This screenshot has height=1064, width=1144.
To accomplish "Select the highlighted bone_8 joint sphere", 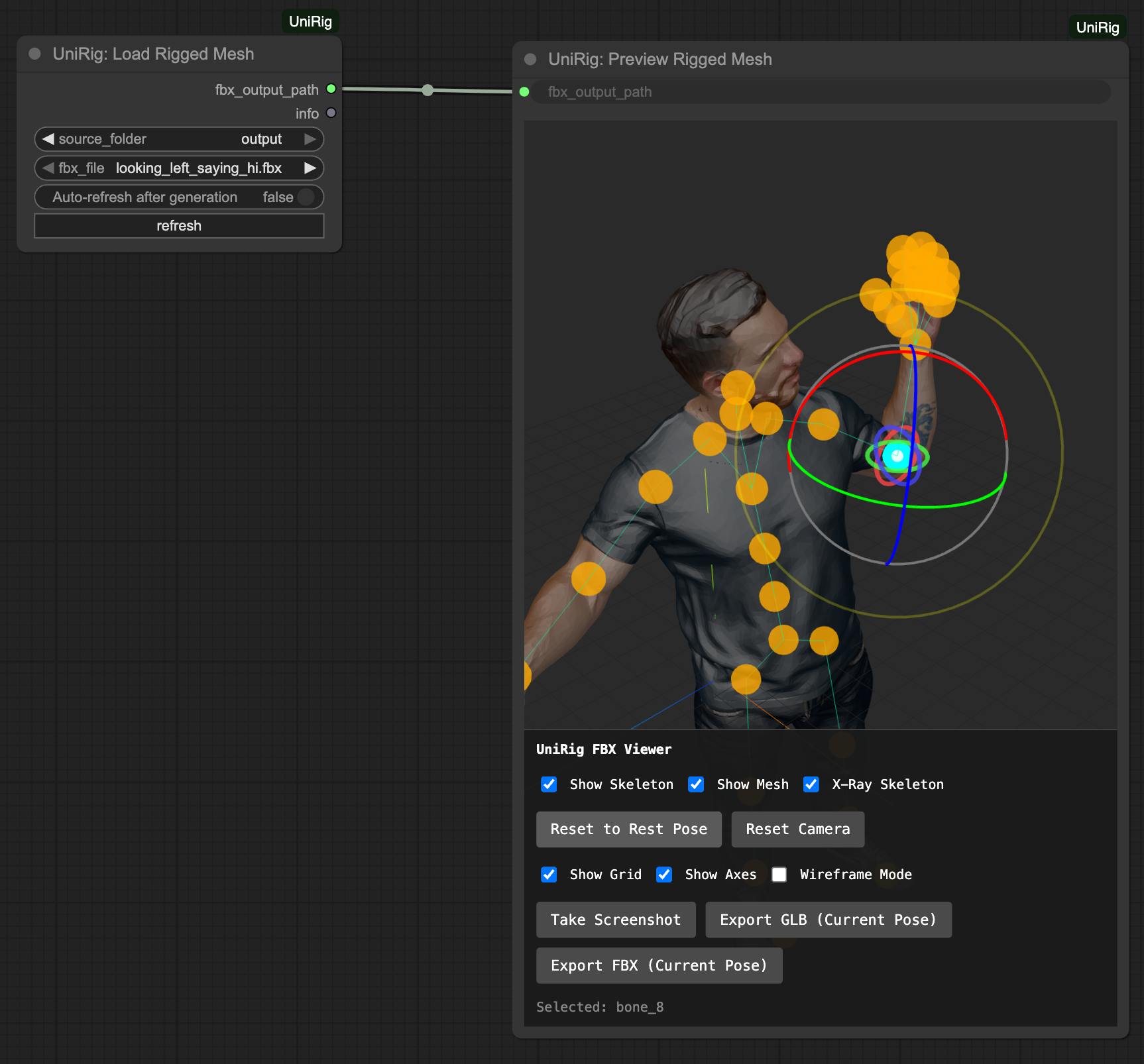I will point(897,454).
